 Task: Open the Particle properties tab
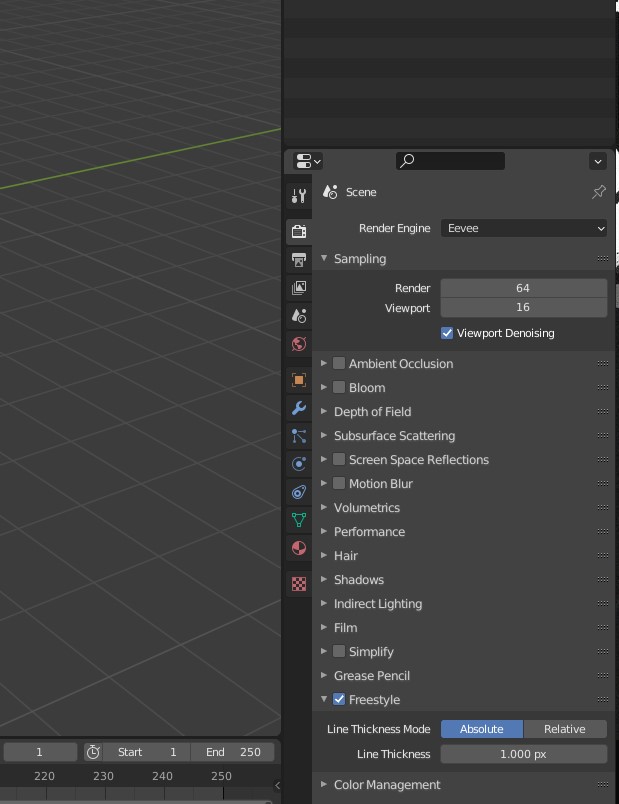point(299,436)
